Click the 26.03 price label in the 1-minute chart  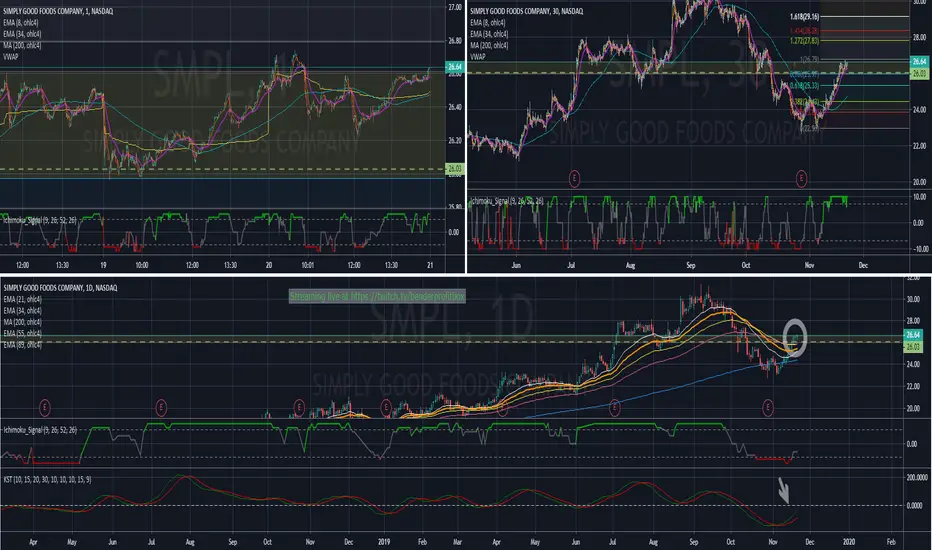(455, 169)
